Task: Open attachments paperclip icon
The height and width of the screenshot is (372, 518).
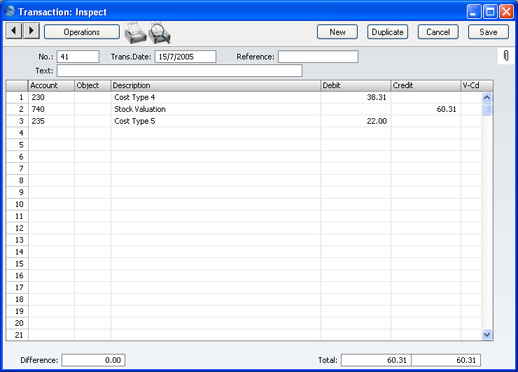Action: pos(506,56)
